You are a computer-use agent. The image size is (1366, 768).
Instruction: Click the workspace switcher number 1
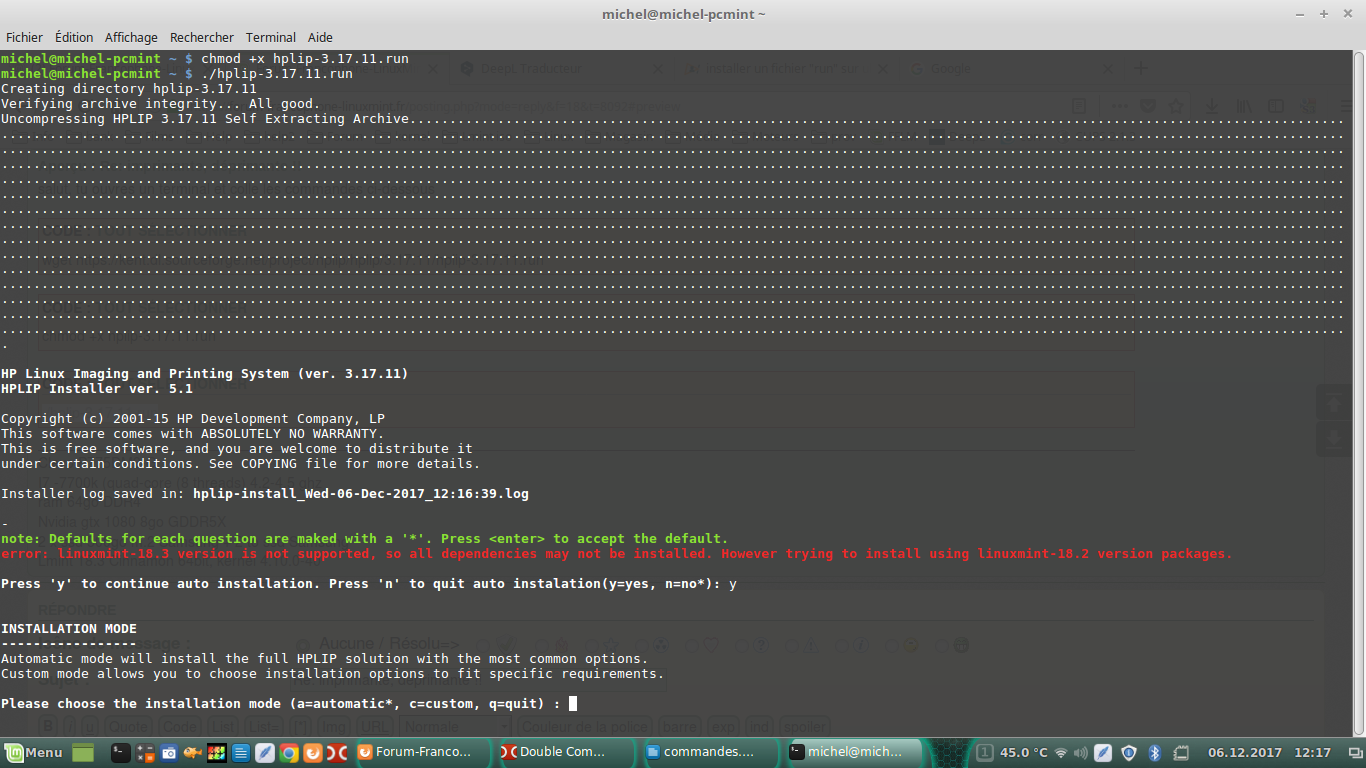[x=985, y=752]
